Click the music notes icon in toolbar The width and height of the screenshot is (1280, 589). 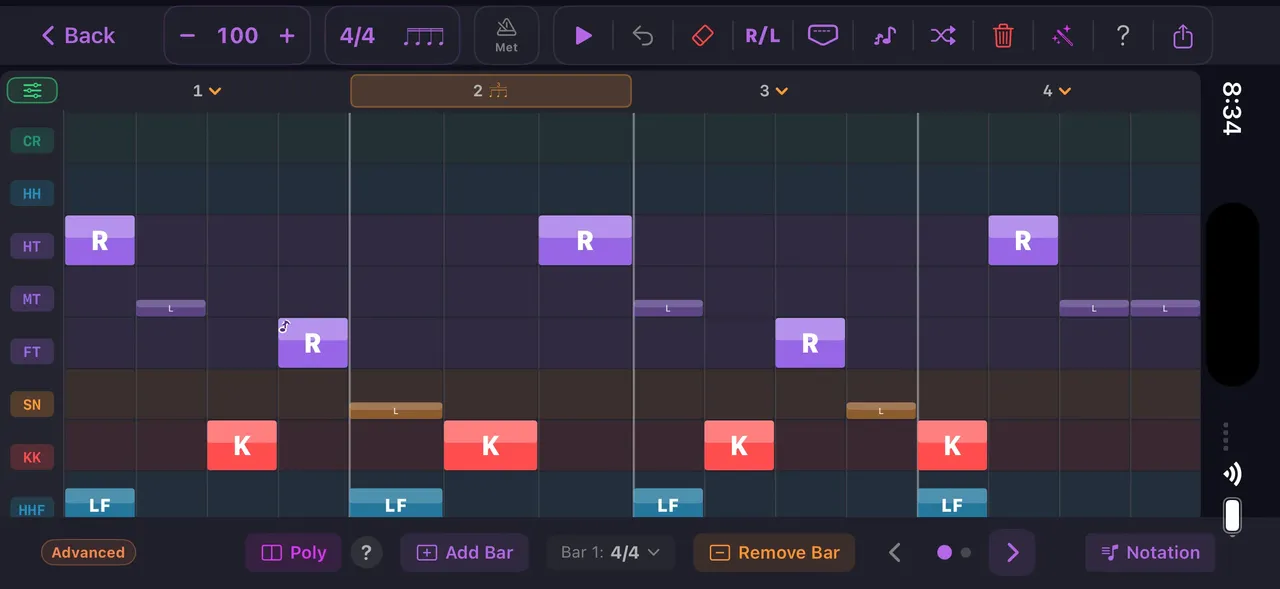pos(883,36)
